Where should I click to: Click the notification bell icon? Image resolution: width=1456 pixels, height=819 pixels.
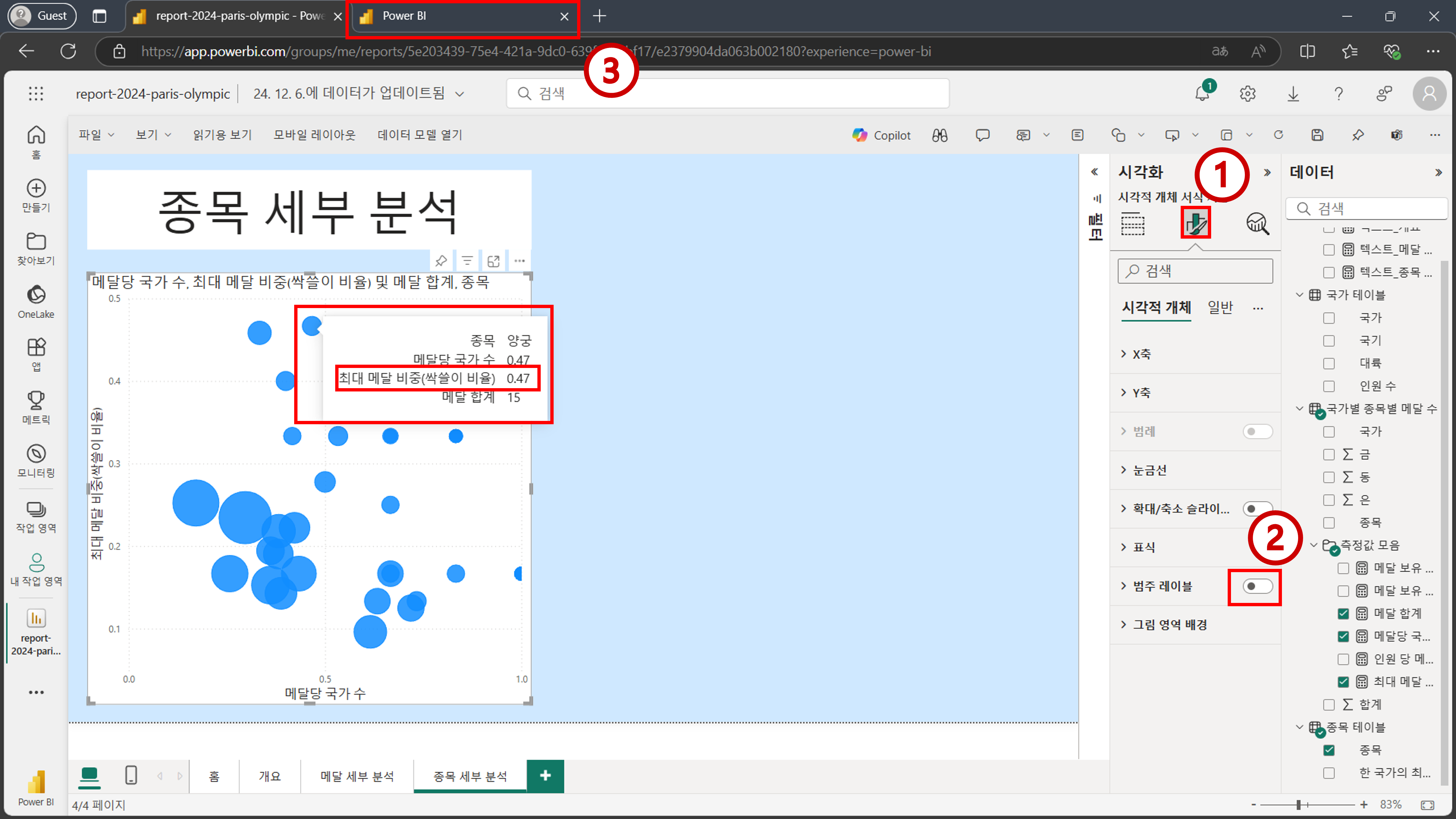pyautogui.click(x=1202, y=93)
